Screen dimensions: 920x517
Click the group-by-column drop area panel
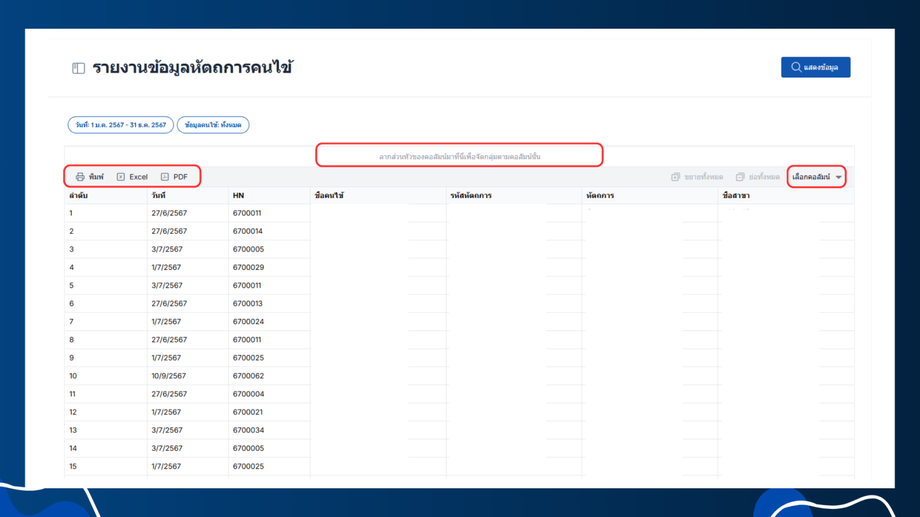(x=459, y=156)
